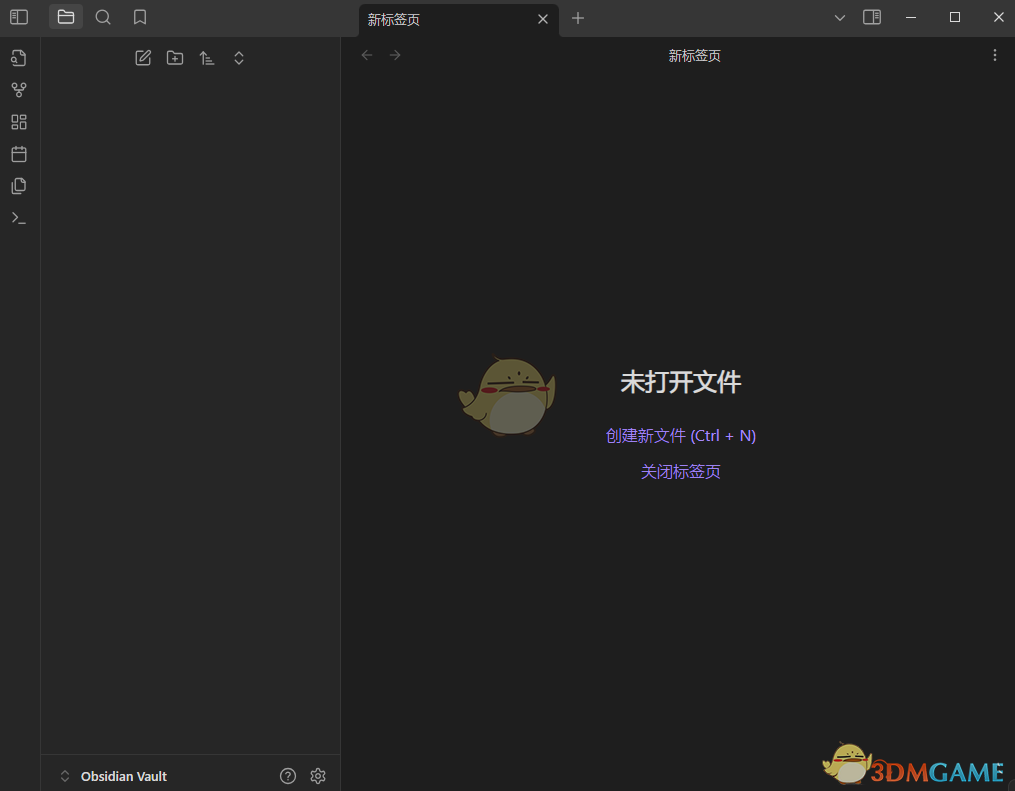Open graph view from left ribbon

(19, 90)
